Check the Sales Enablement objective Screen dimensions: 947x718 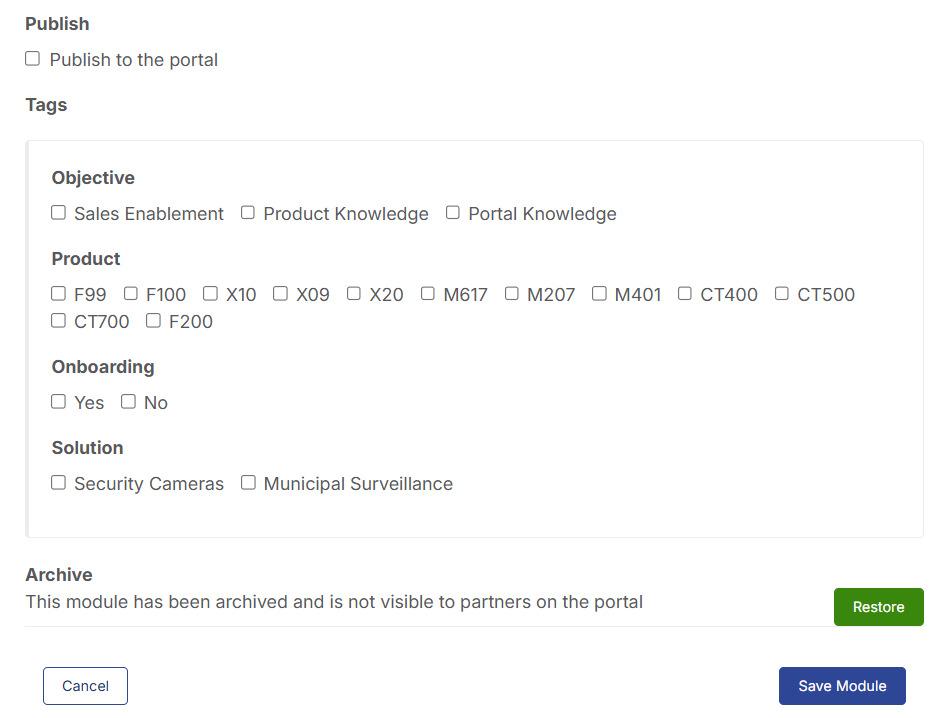click(59, 213)
